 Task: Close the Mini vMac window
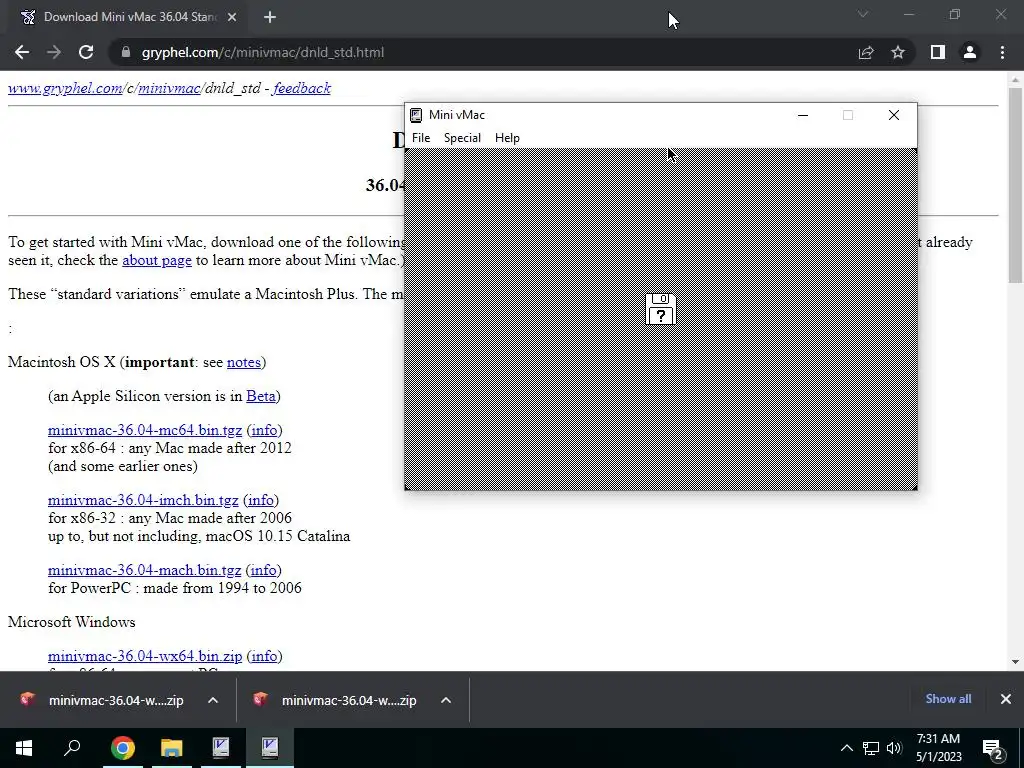893,115
